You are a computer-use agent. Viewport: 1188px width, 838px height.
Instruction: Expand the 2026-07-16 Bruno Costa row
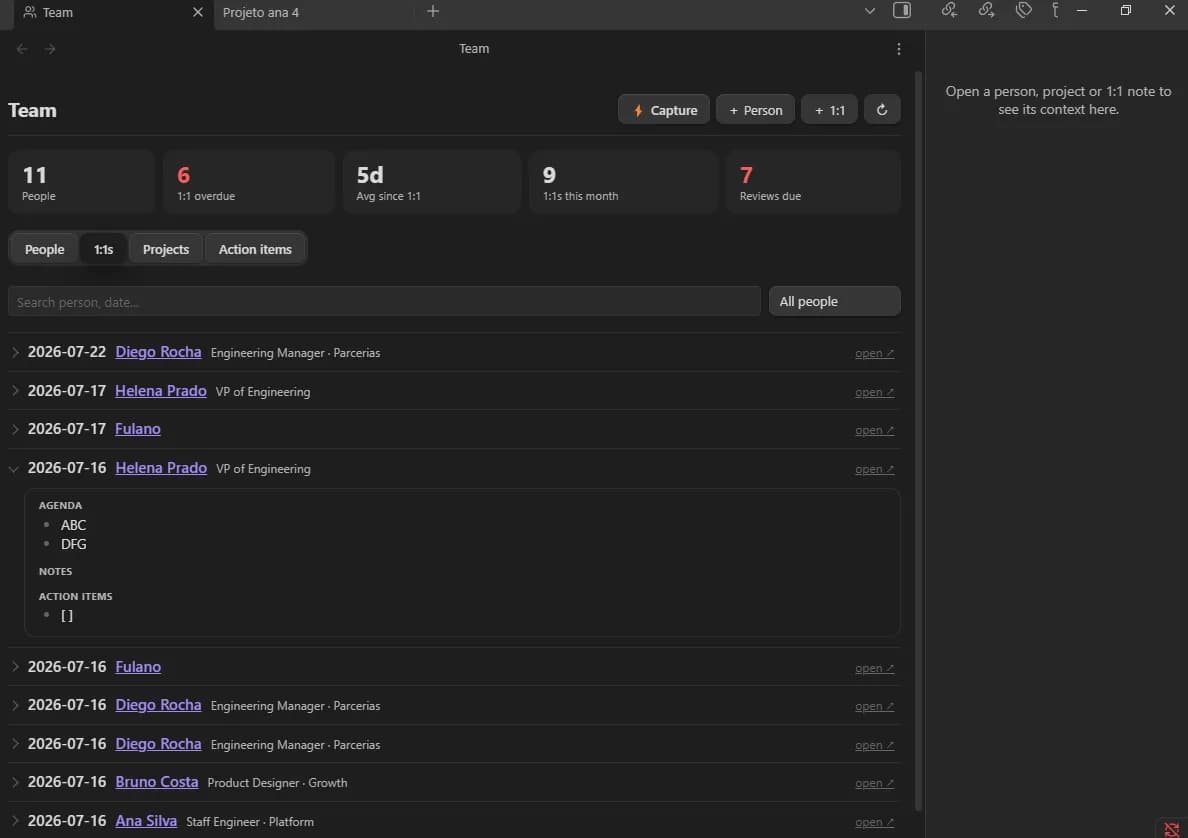coord(15,782)
